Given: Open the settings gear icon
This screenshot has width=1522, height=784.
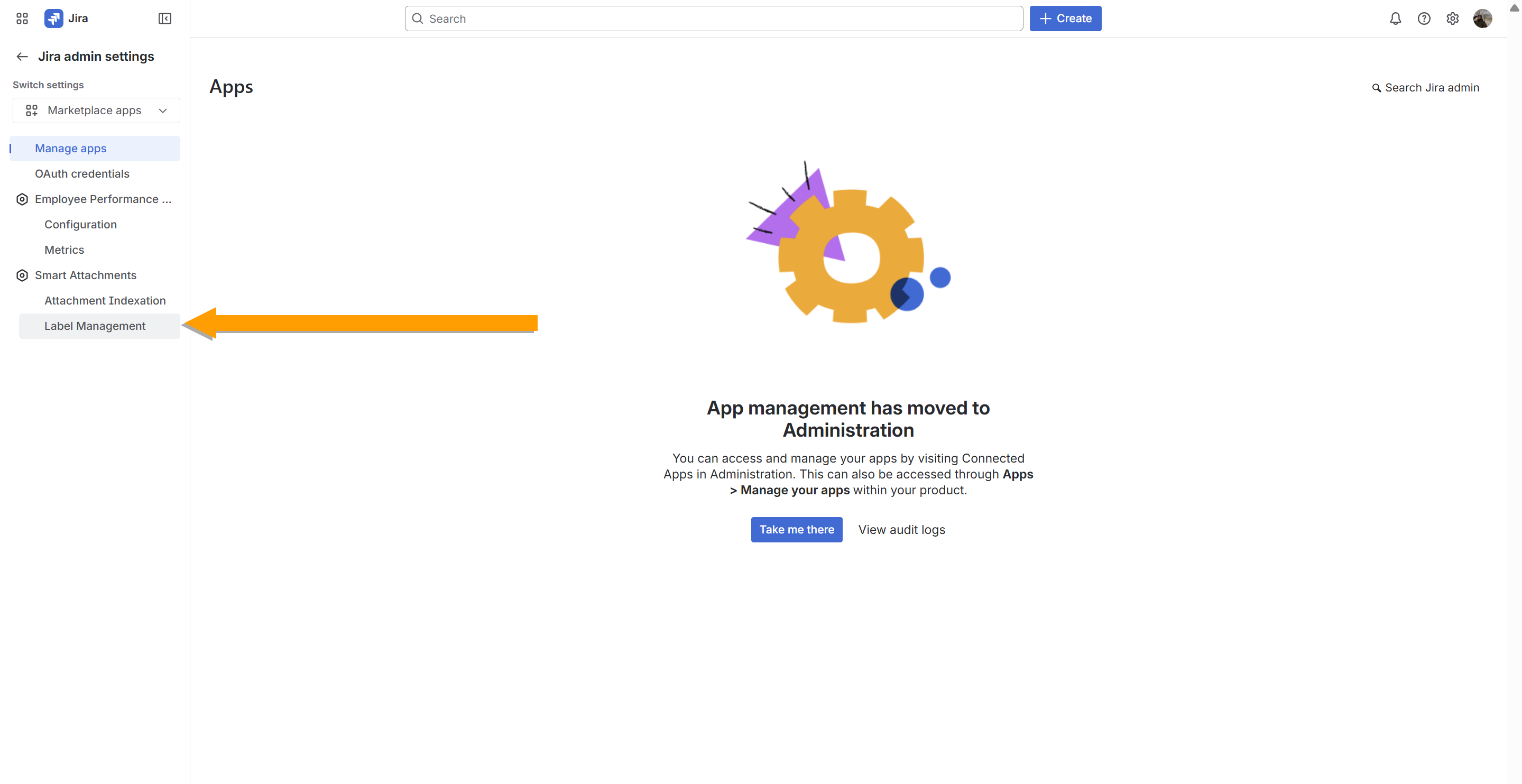Looking at the screenshot, I should click(1452, 19).
